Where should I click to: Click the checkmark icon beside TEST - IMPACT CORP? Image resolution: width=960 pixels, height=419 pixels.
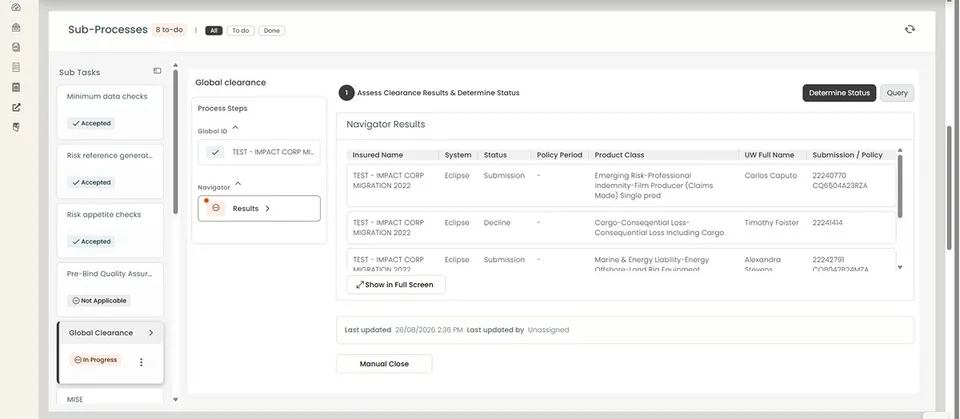click(x=214, y=152)
